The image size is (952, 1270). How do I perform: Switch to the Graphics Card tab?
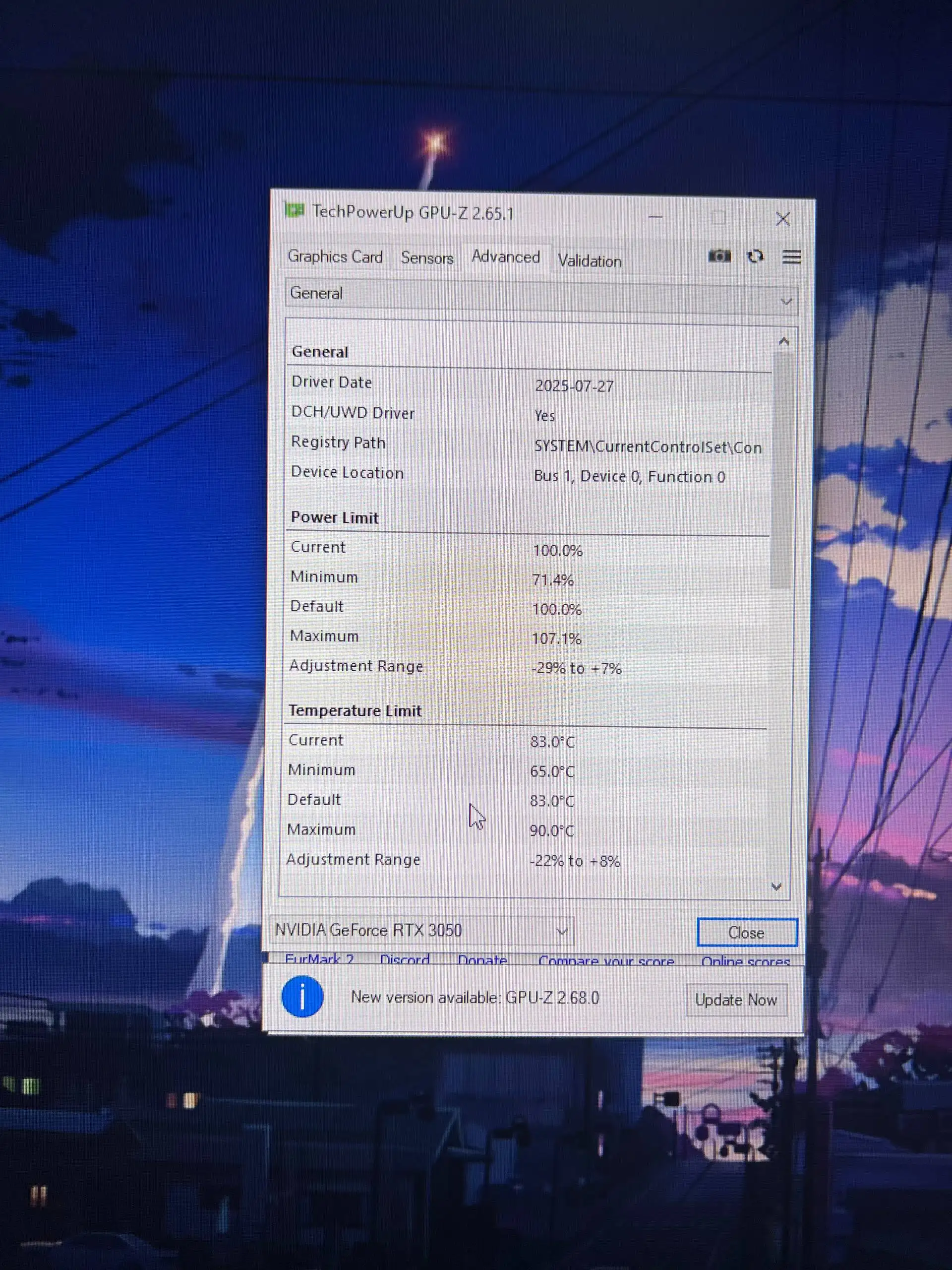click(335, 256)
